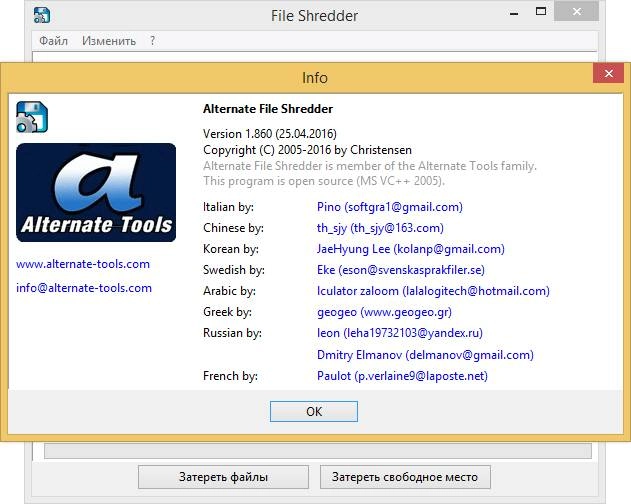Click the Alternate Tools logo image
Viewport: 631px width, 504px height.
[x=96, y=192]
